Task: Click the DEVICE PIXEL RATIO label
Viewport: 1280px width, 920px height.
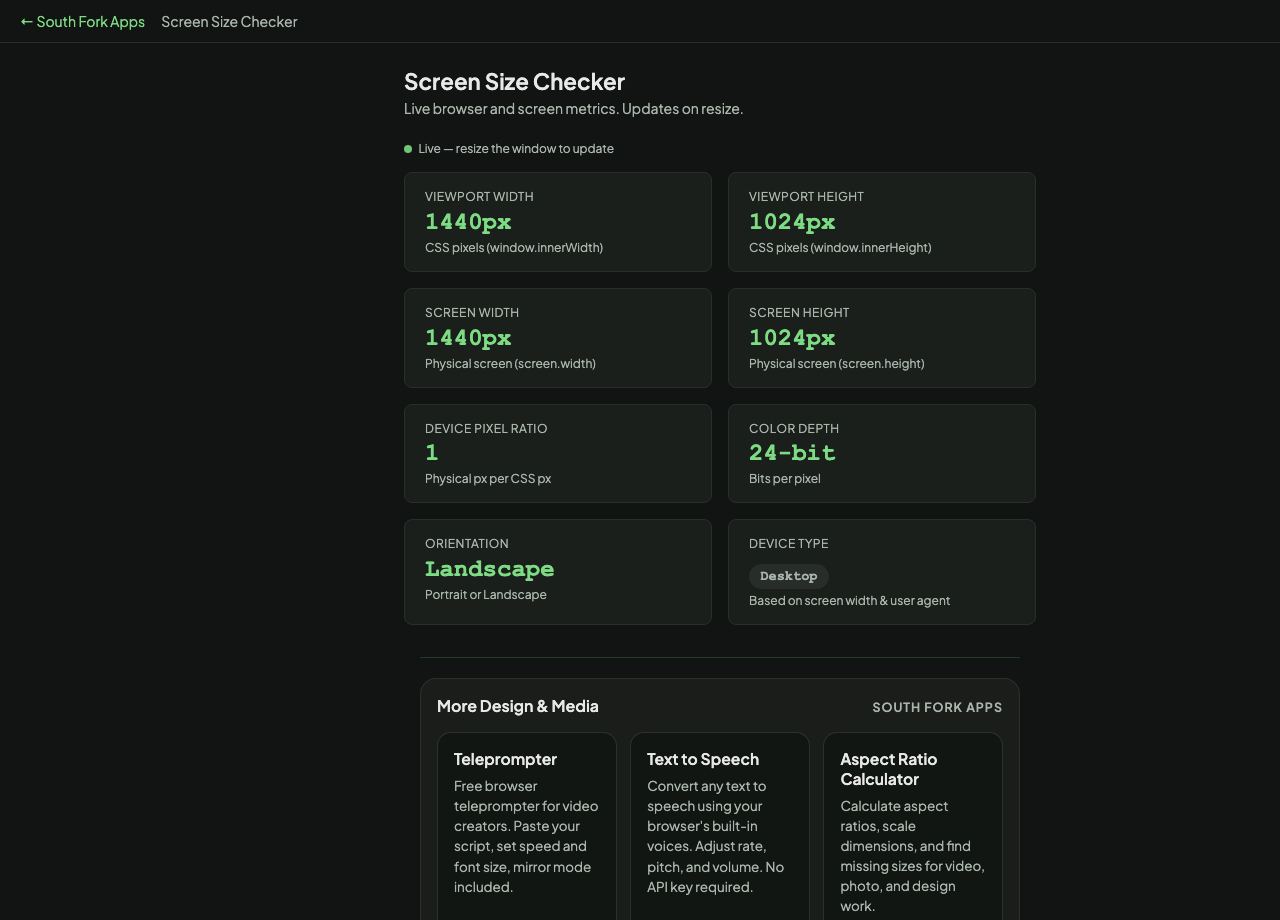Action: 486,428
